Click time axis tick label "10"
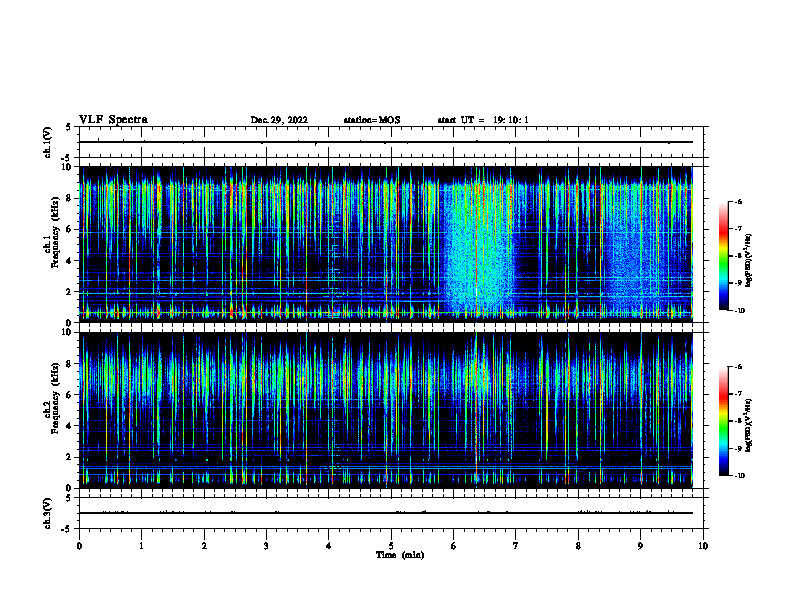The height and width of the screenshot is (612, 792). 703,546
